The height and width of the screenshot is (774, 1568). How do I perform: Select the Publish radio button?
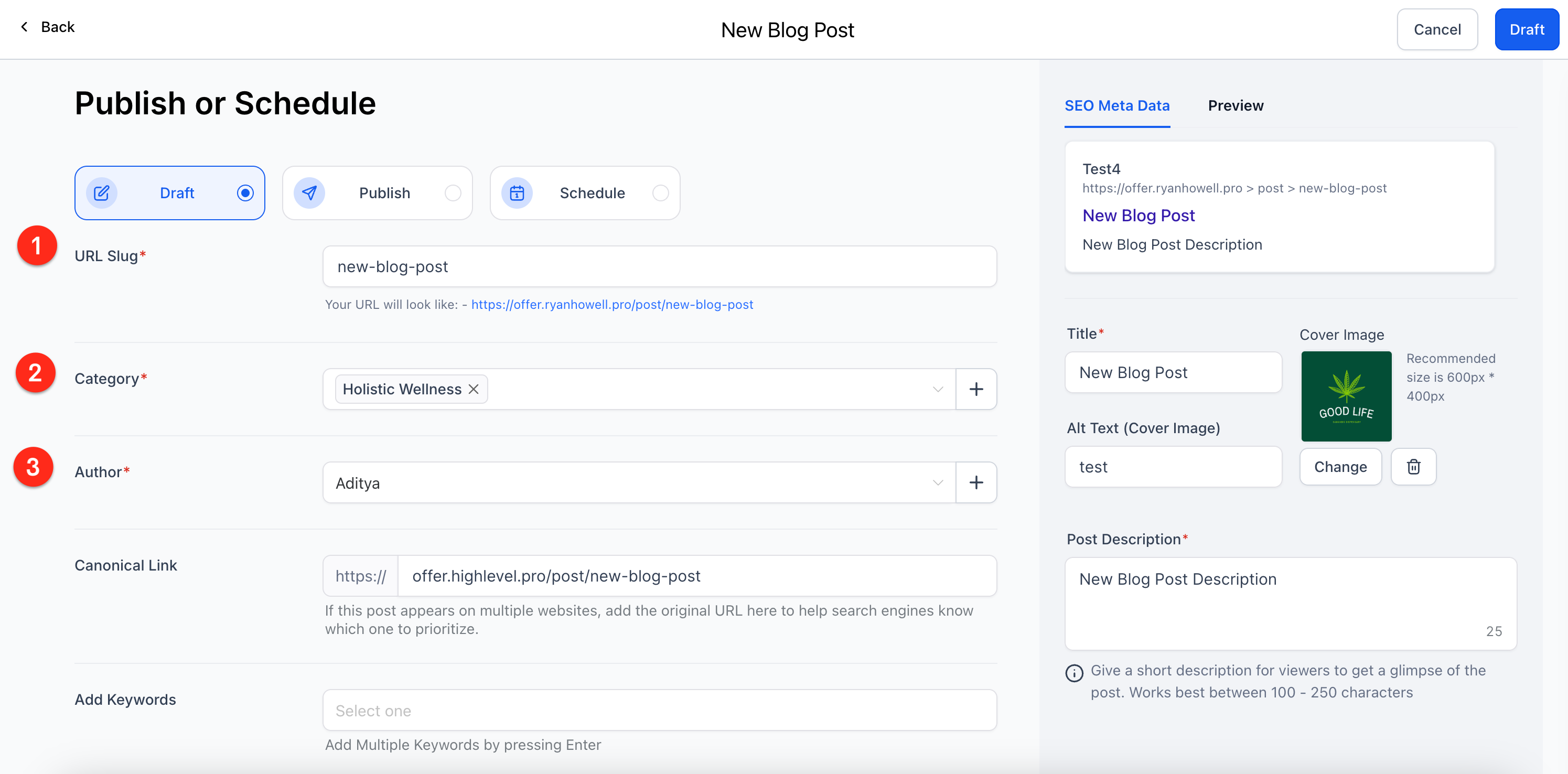tap(453, 193)
